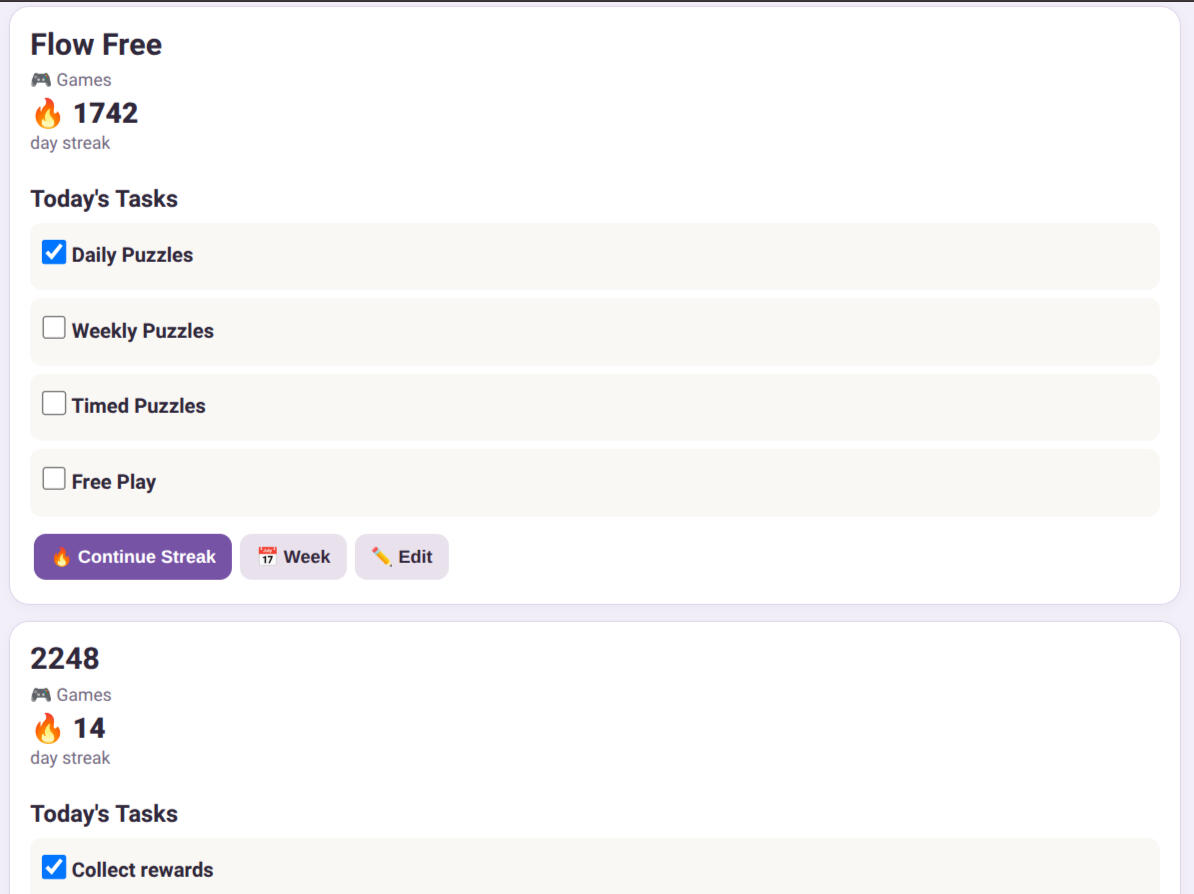Screen dimensions: 1194x894
Task: Click the 1742 streak count
Action: coord(105,113)
